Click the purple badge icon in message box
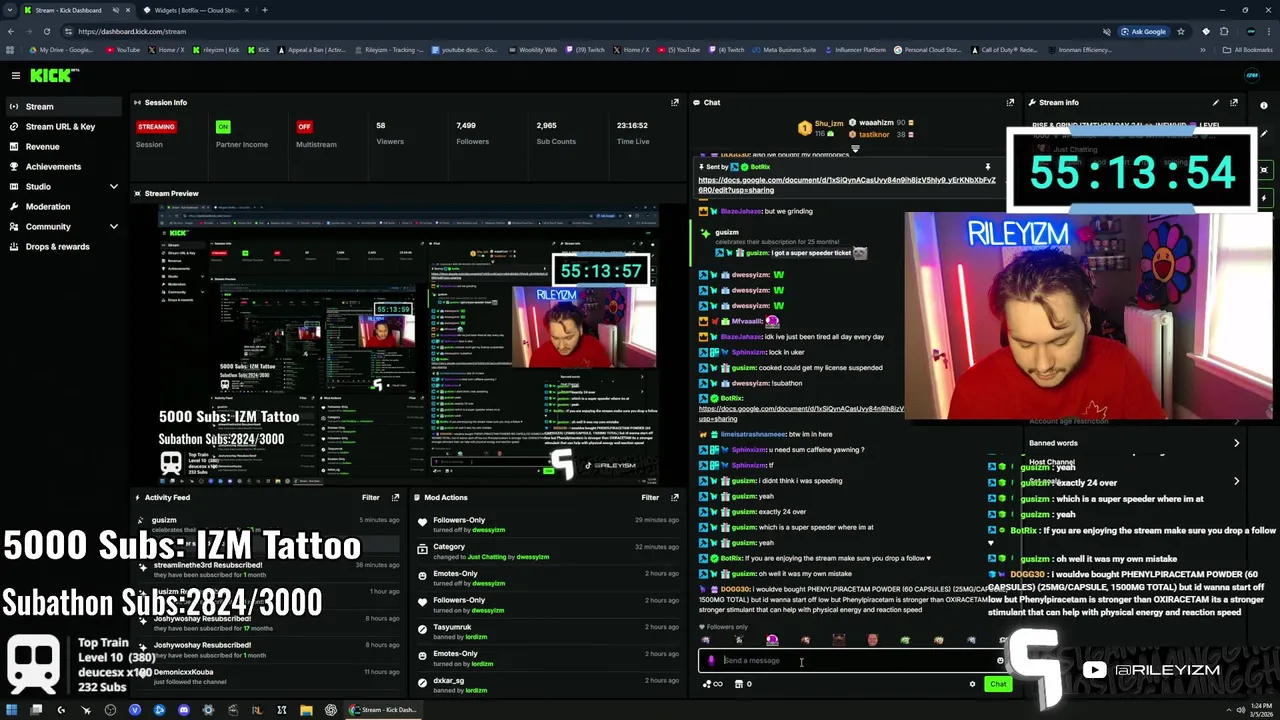The height and width of the screenshot is (720, 1280). coord(711,660)
